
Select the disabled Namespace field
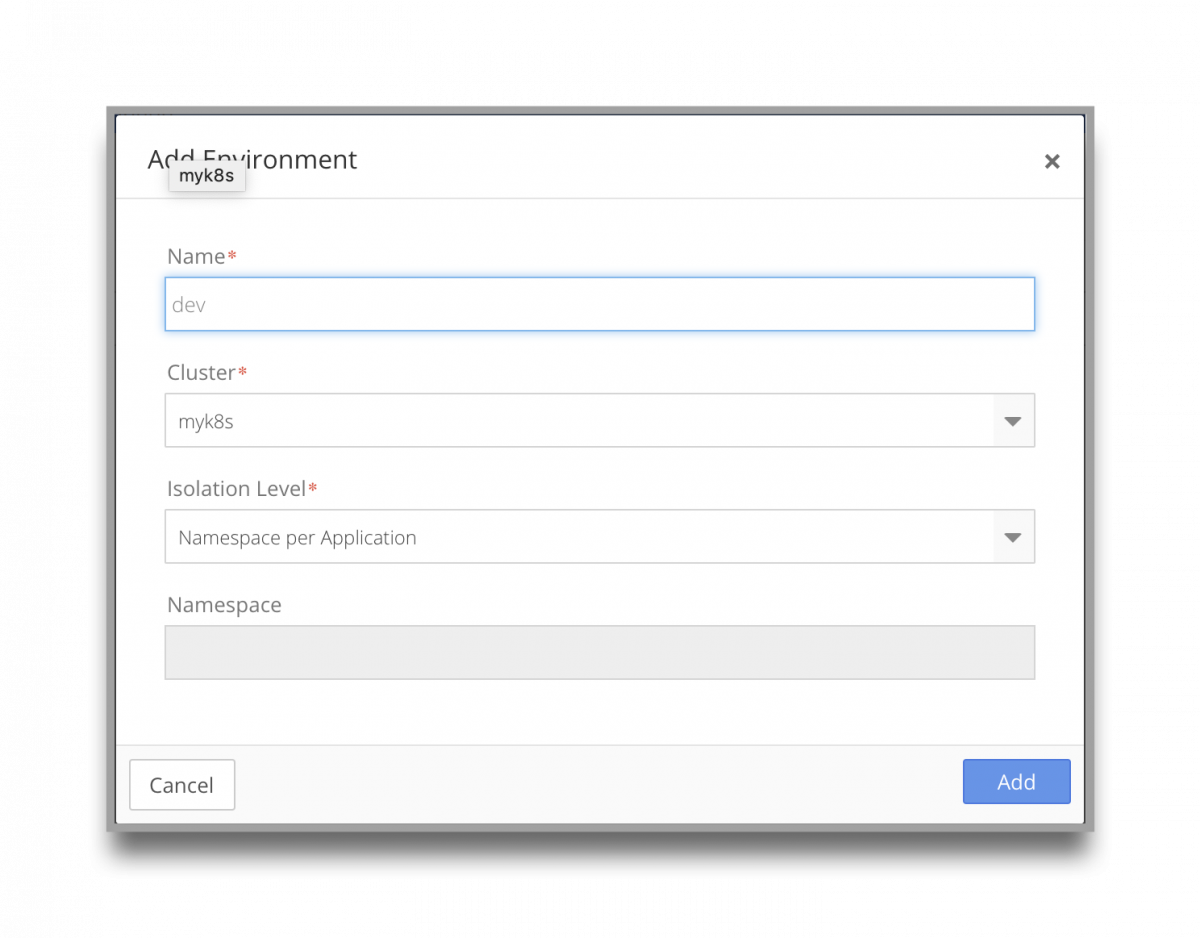pos(600,652)
